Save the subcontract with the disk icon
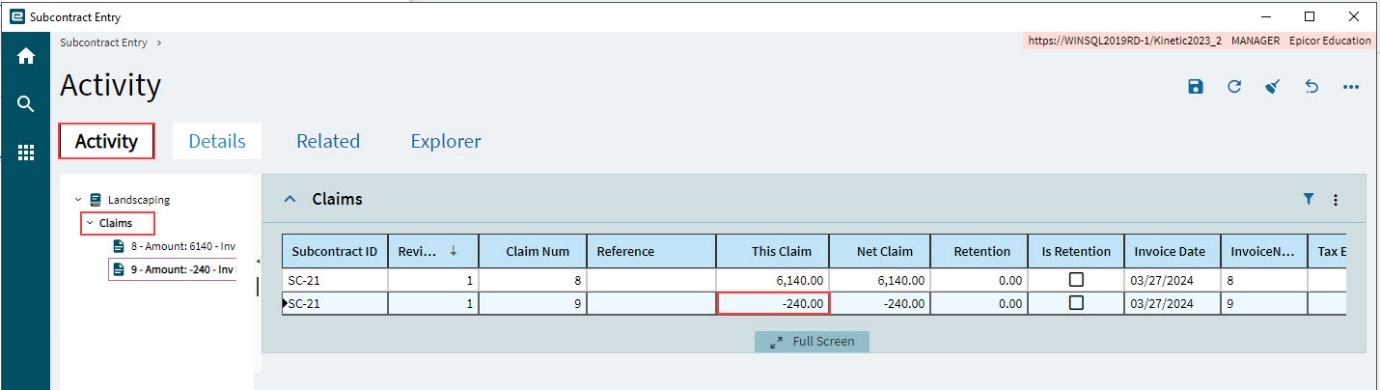 [1195, 87]
